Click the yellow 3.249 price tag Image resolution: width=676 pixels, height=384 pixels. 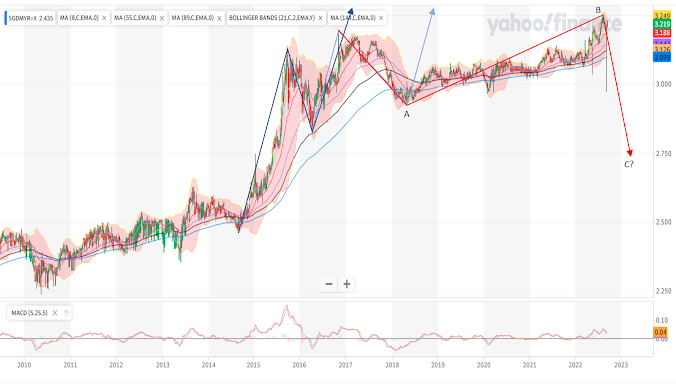662,16
